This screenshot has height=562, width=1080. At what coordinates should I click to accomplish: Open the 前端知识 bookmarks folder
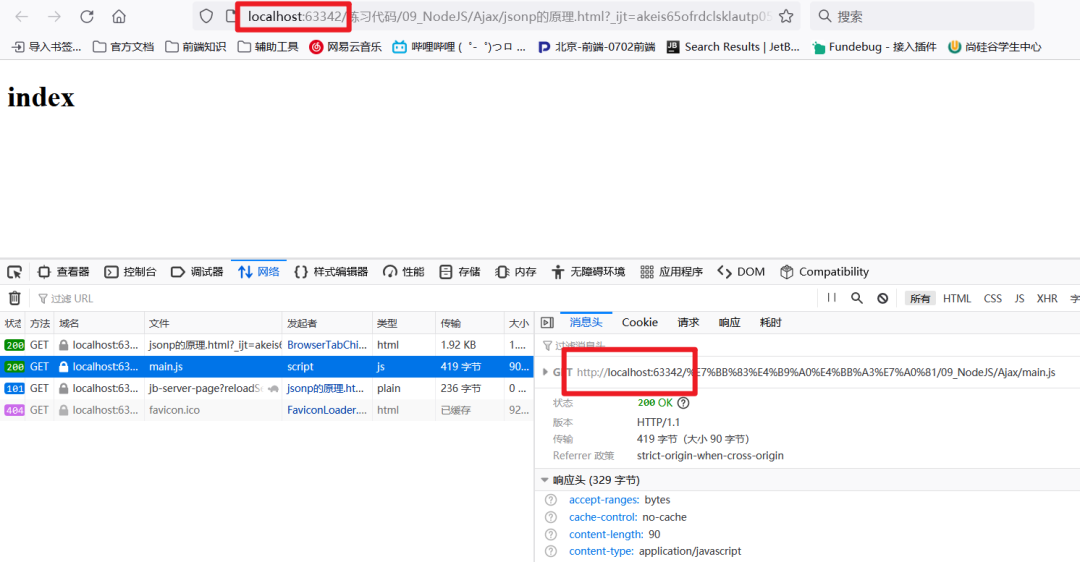(196, 47)
